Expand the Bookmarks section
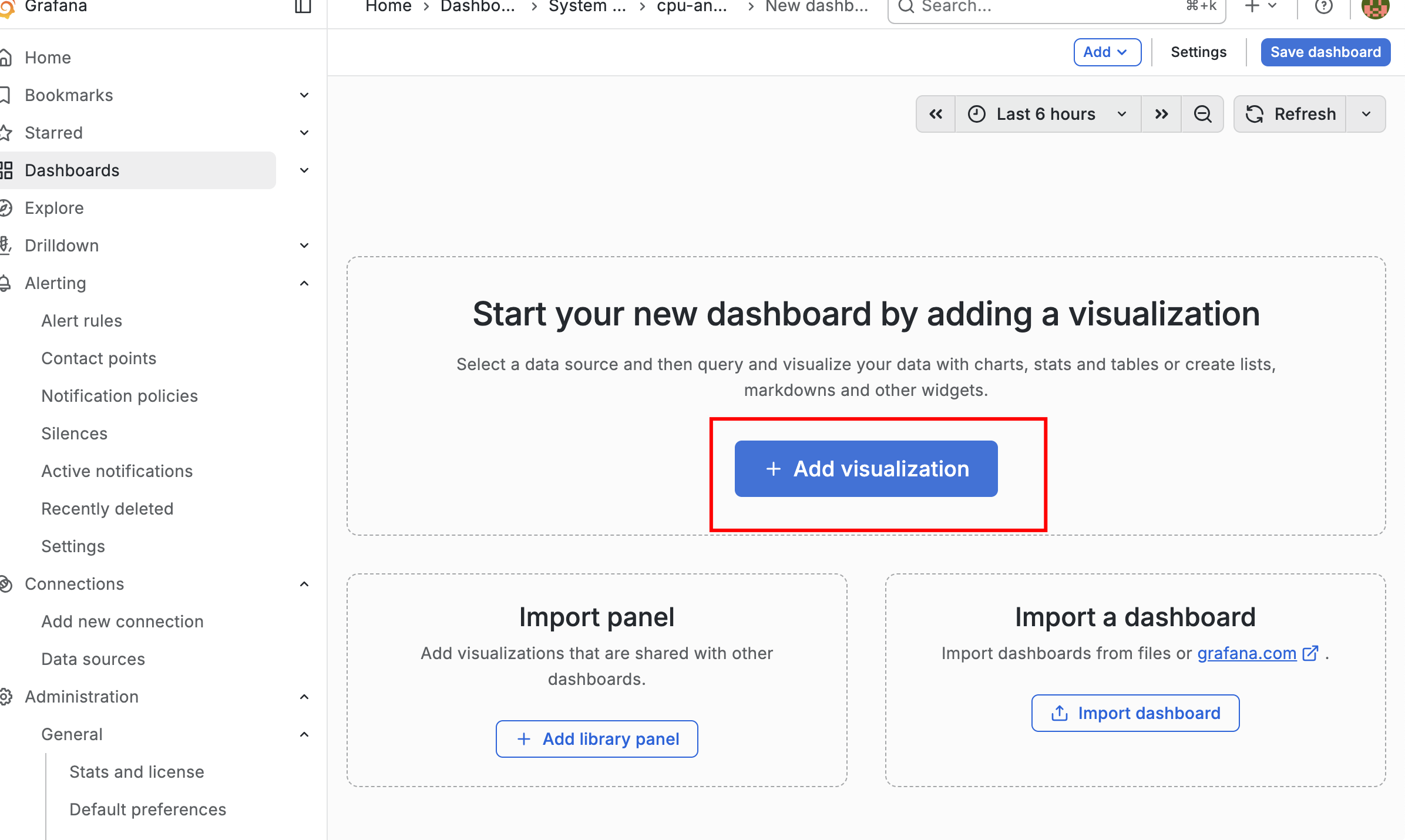Screen dimensions: 1405x840 pyautogui.click(x=304, y=95)
